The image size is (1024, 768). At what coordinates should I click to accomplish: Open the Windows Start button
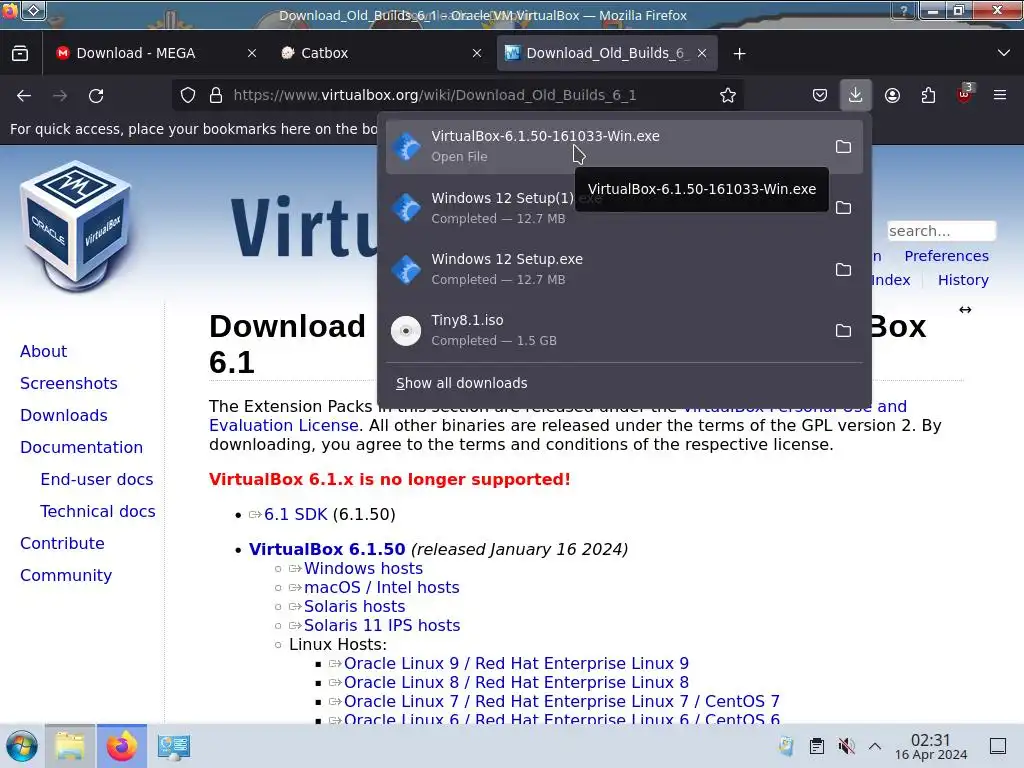pos(22,746)
